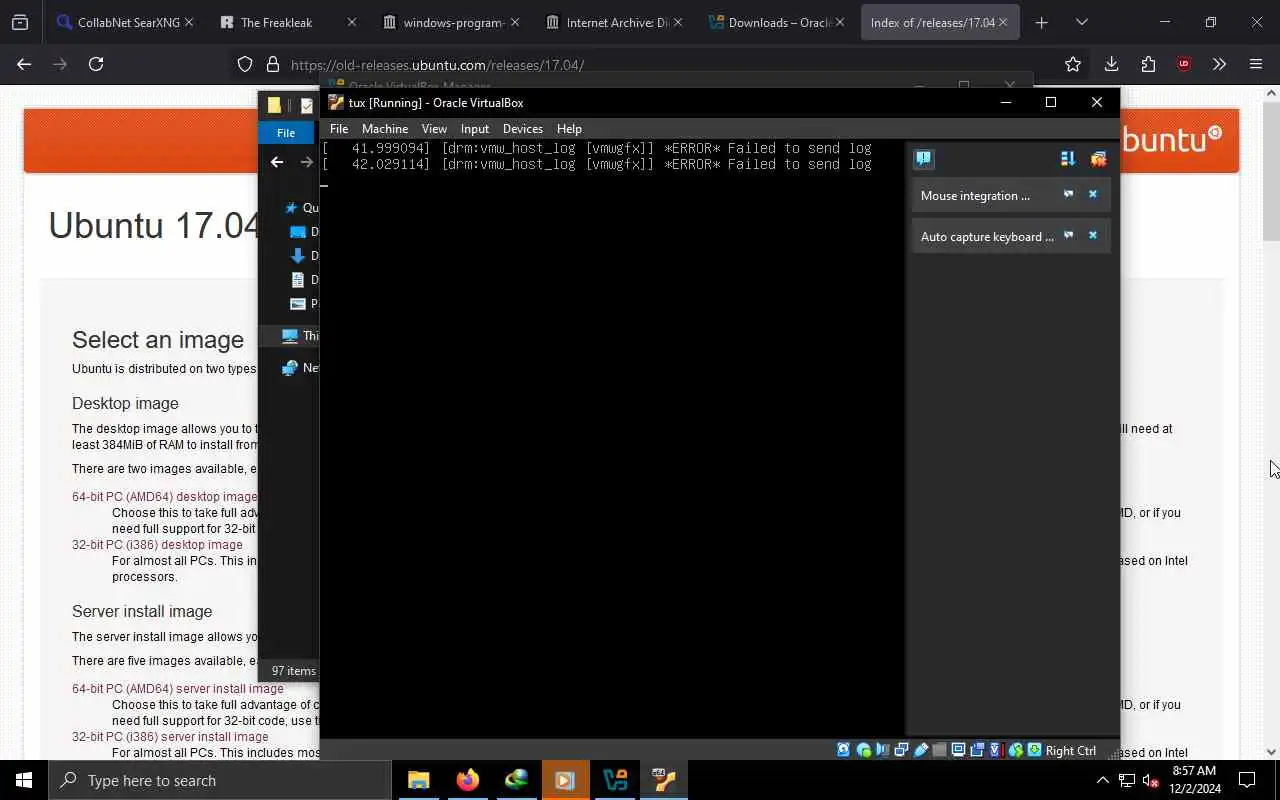Click the display status icon
This screenshot has height=800, width=1280.
pyautogui.click(x=958, y=750)
